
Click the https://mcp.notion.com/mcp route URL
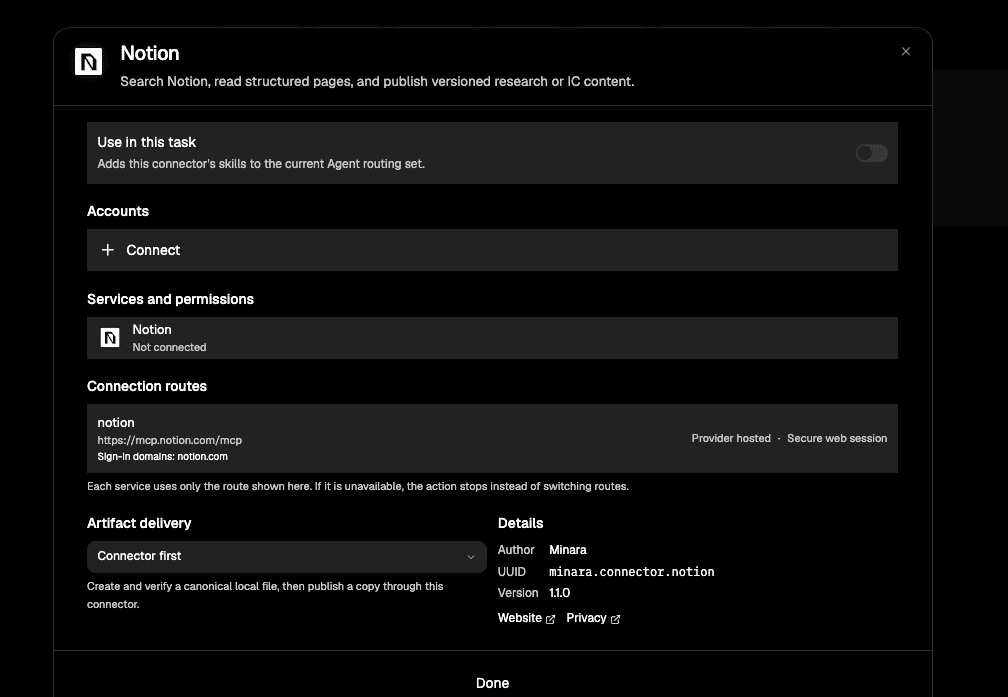170,440
